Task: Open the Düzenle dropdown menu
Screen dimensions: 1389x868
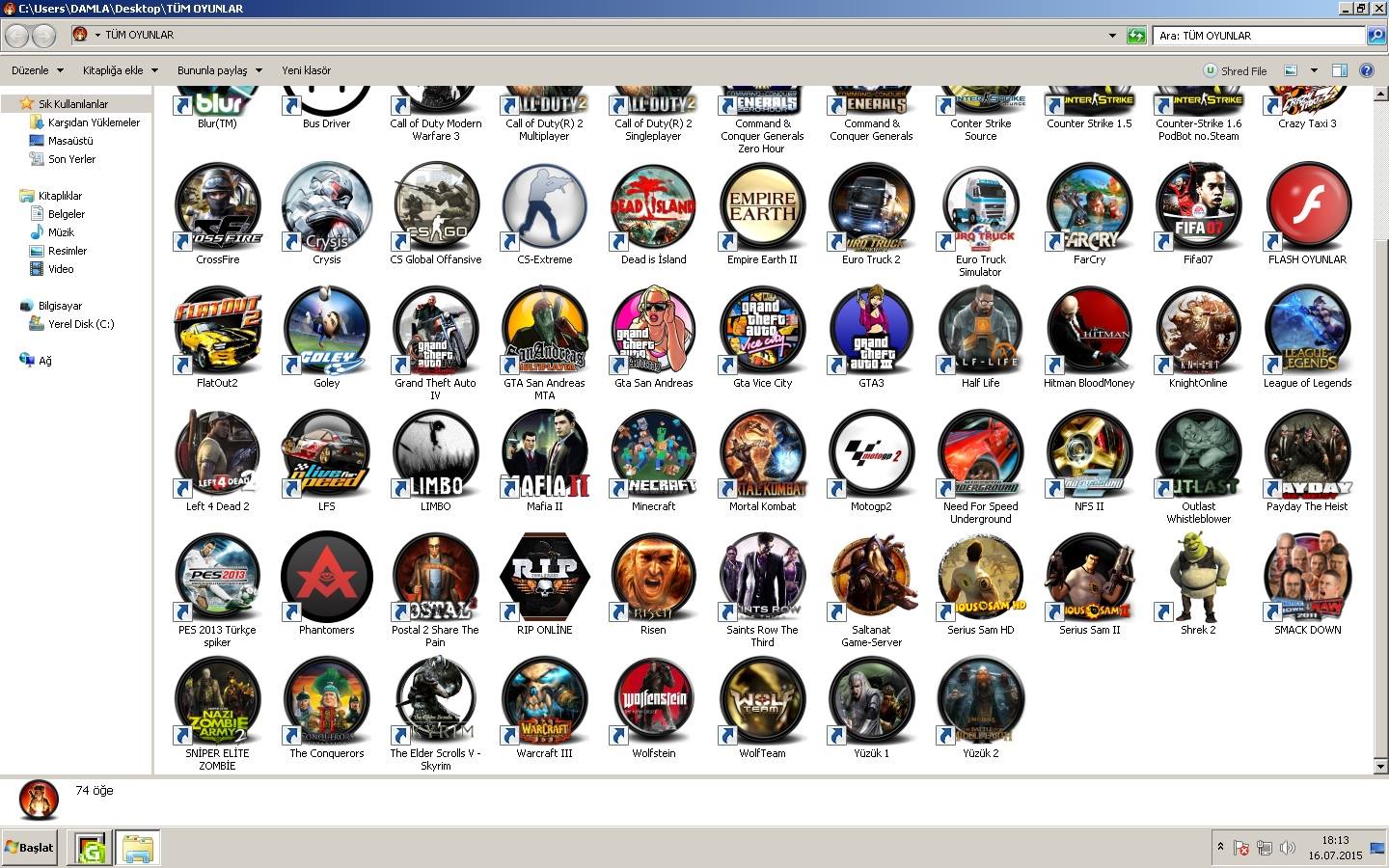Action: [38, 70]
